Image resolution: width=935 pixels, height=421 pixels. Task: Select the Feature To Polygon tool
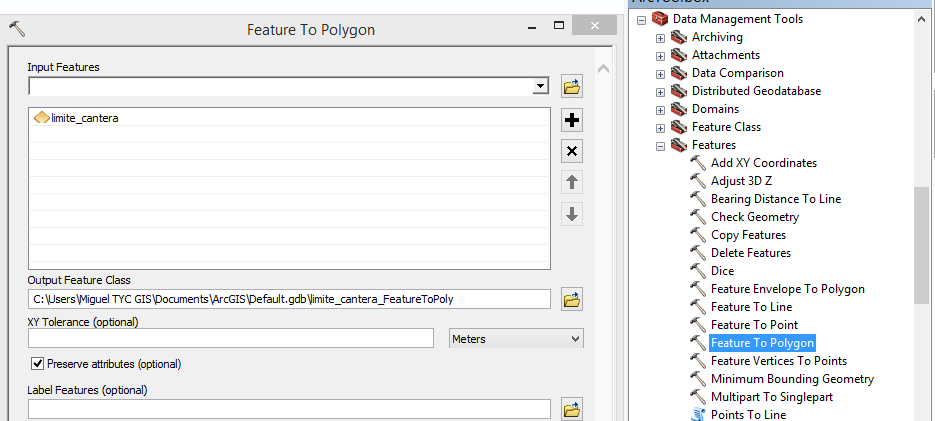[762, 343]
